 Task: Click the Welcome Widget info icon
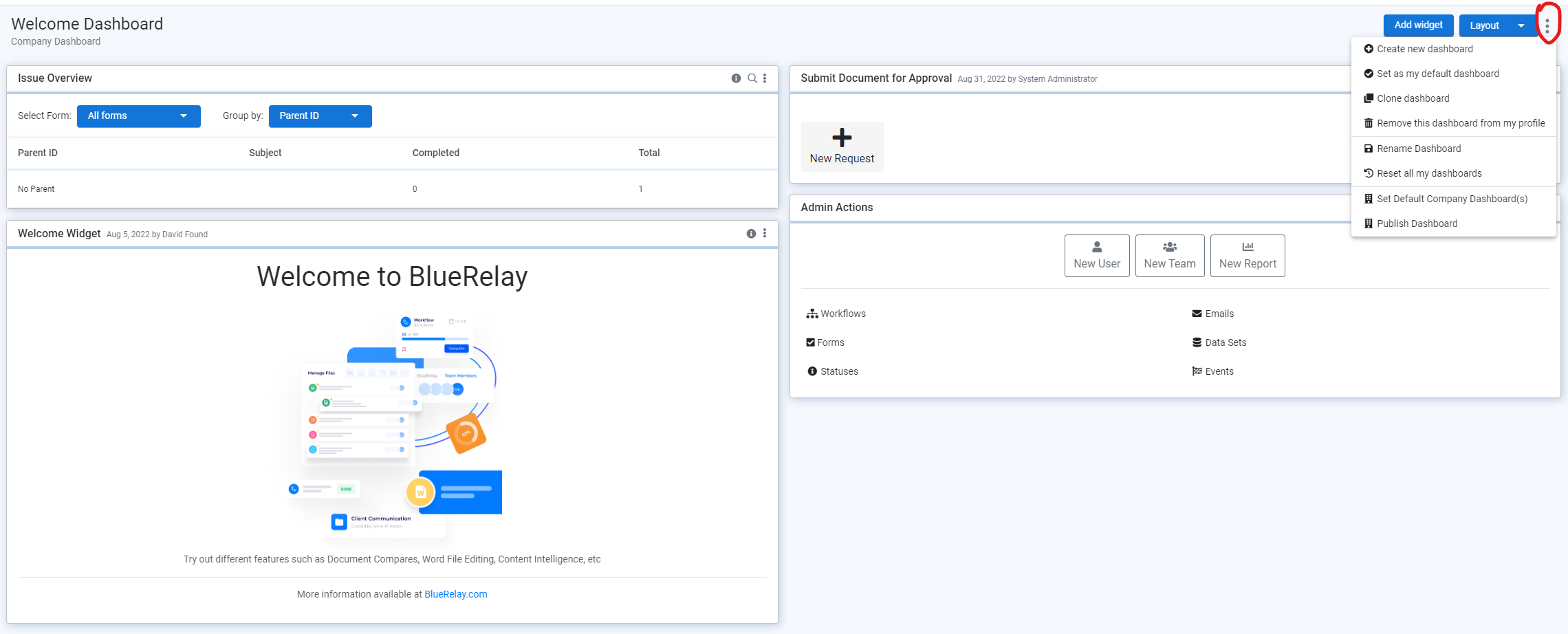point(751,234)
